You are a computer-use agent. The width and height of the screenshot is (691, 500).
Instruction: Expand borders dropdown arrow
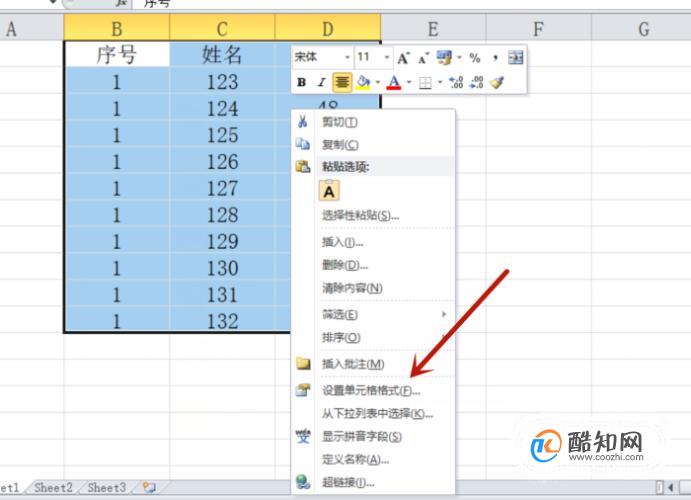(439, 82)
